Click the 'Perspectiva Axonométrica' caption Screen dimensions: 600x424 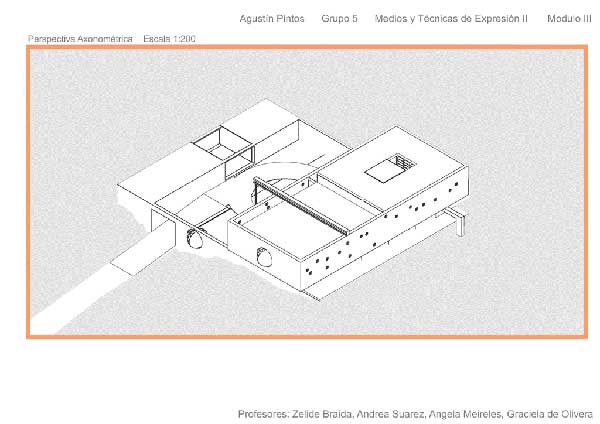[80, 39]
